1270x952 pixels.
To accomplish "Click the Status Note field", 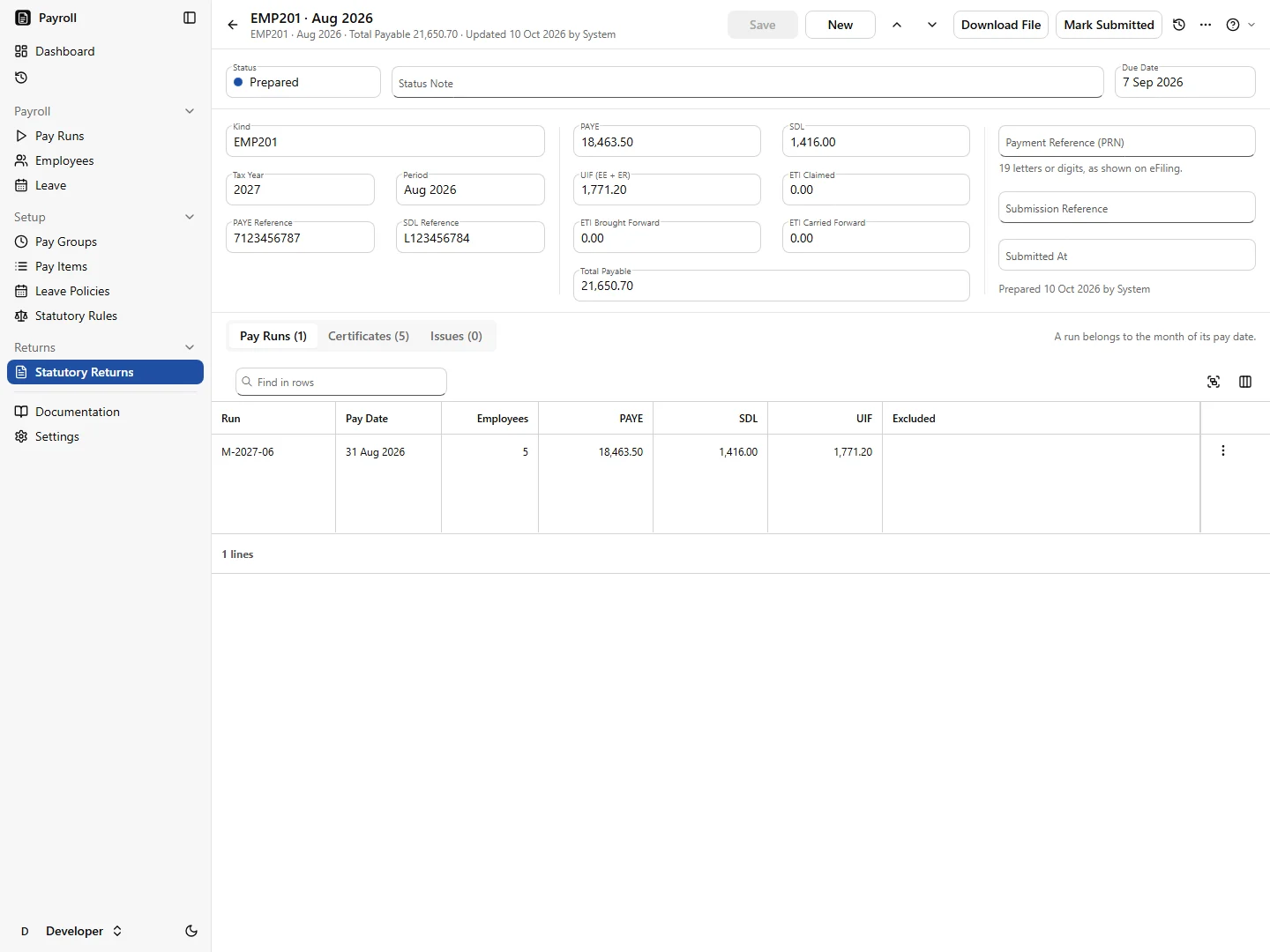I will 748,82.
